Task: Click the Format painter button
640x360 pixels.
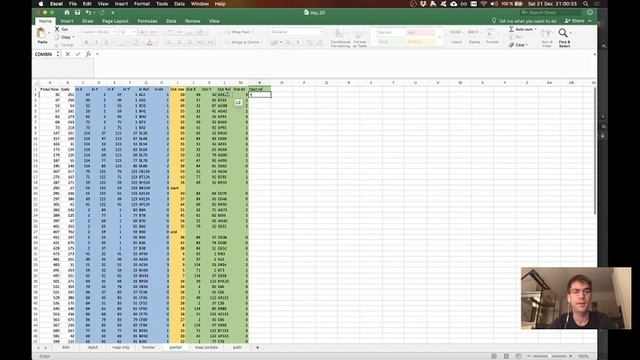Action: pyautogui.click(x=65, y=44)
